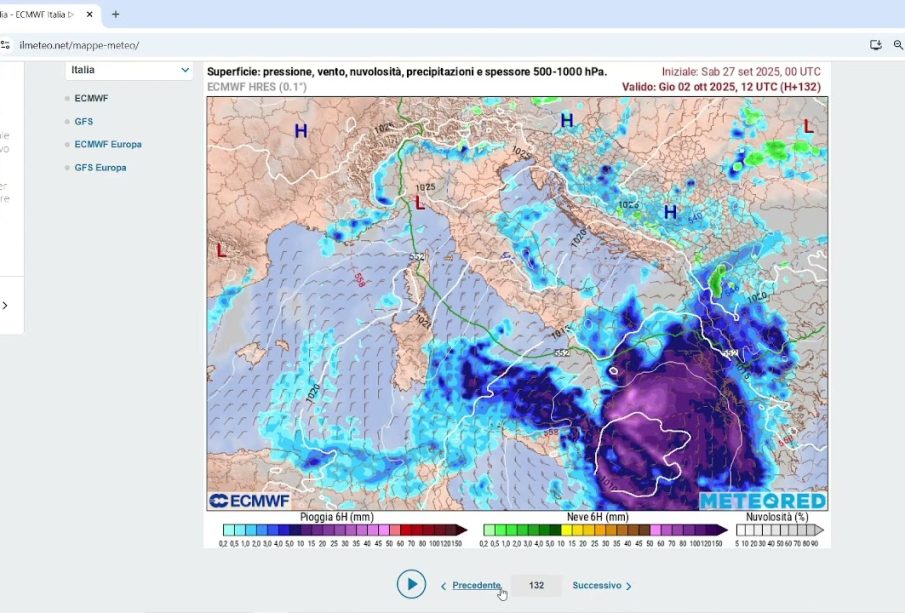905x613 pixels.
Task: Click the dropdown chevron next to Italia
Action: click(x=184, y=70)
